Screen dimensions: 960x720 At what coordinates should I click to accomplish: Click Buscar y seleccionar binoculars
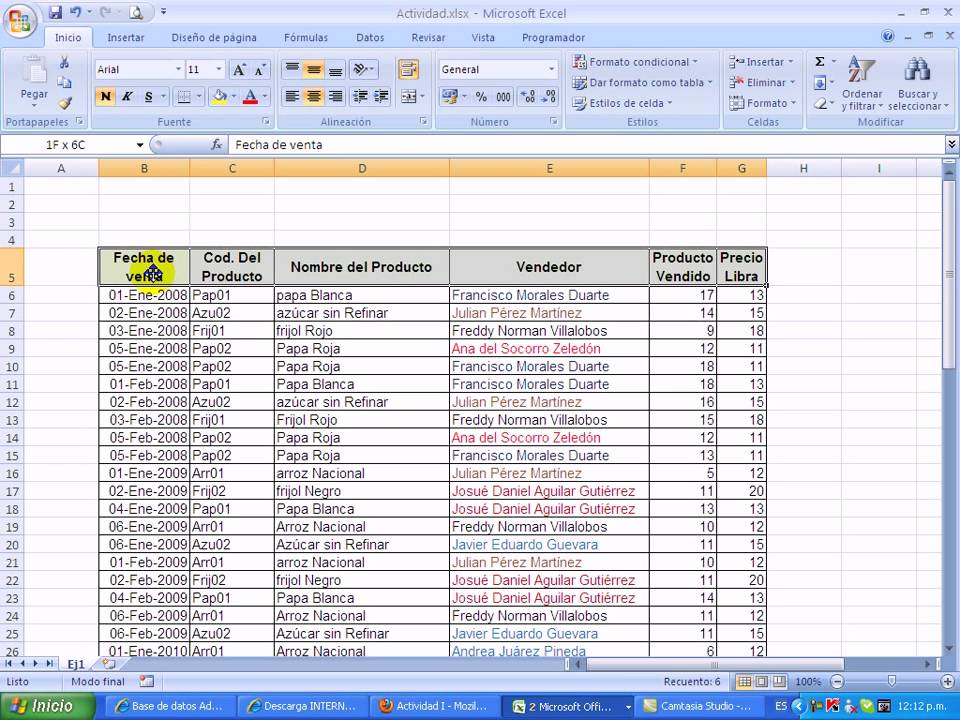pos(917,84)
